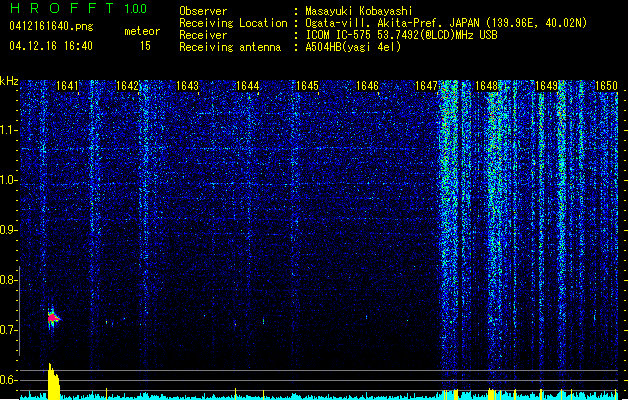This screenshot has height=400, width=629.
Task: Click the 0.7 kHz axis label
Action: pos(9,330)
